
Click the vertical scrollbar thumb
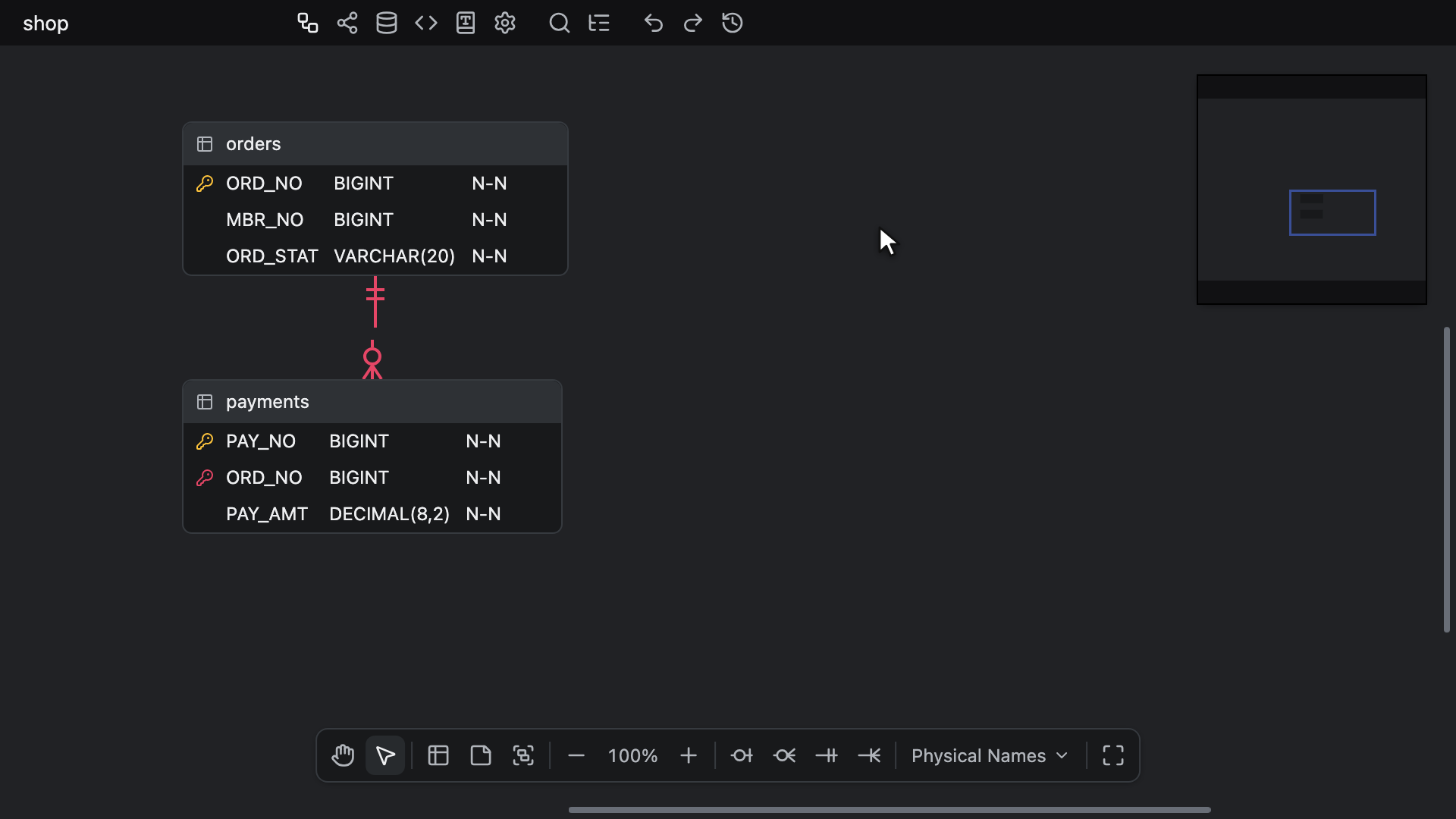1447,479
